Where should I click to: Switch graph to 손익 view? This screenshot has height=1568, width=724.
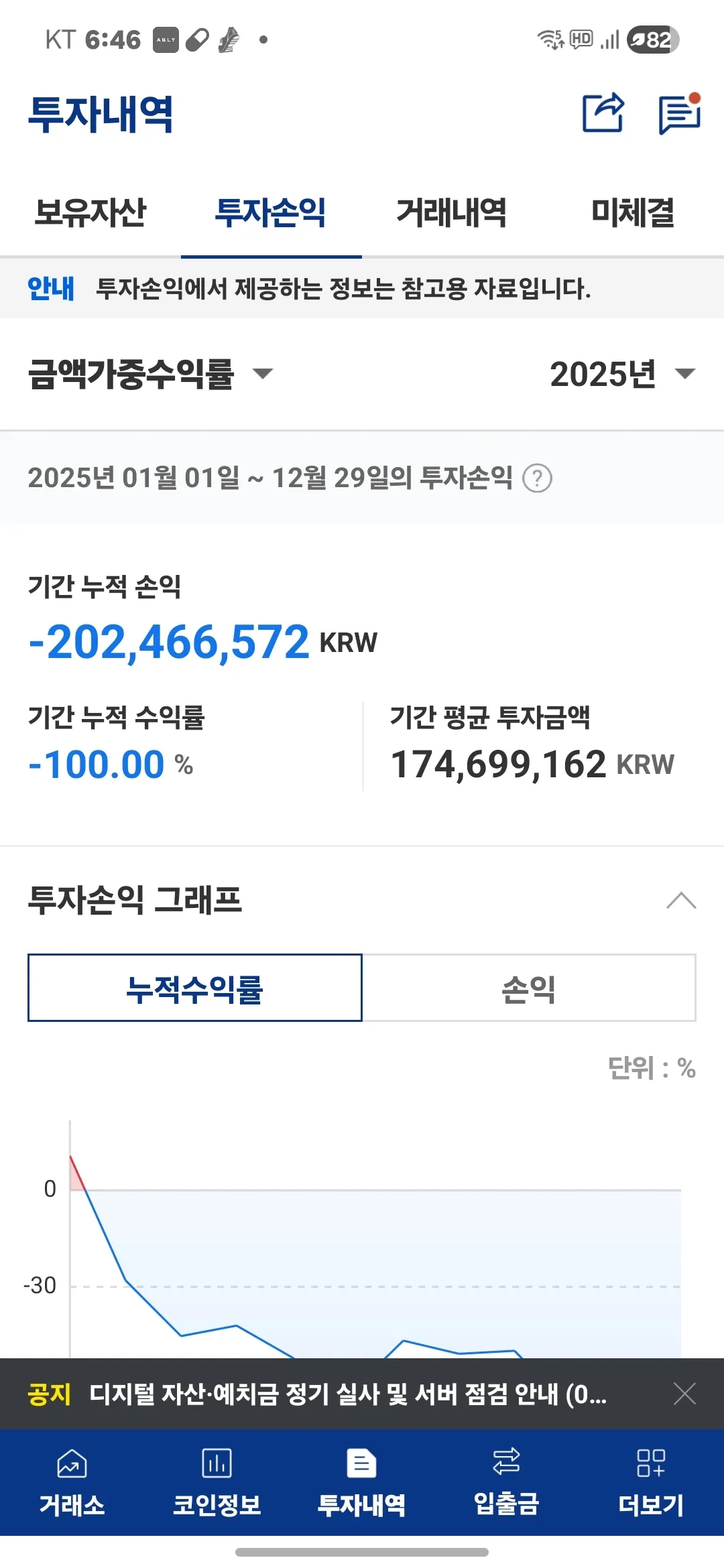(528, 988)
